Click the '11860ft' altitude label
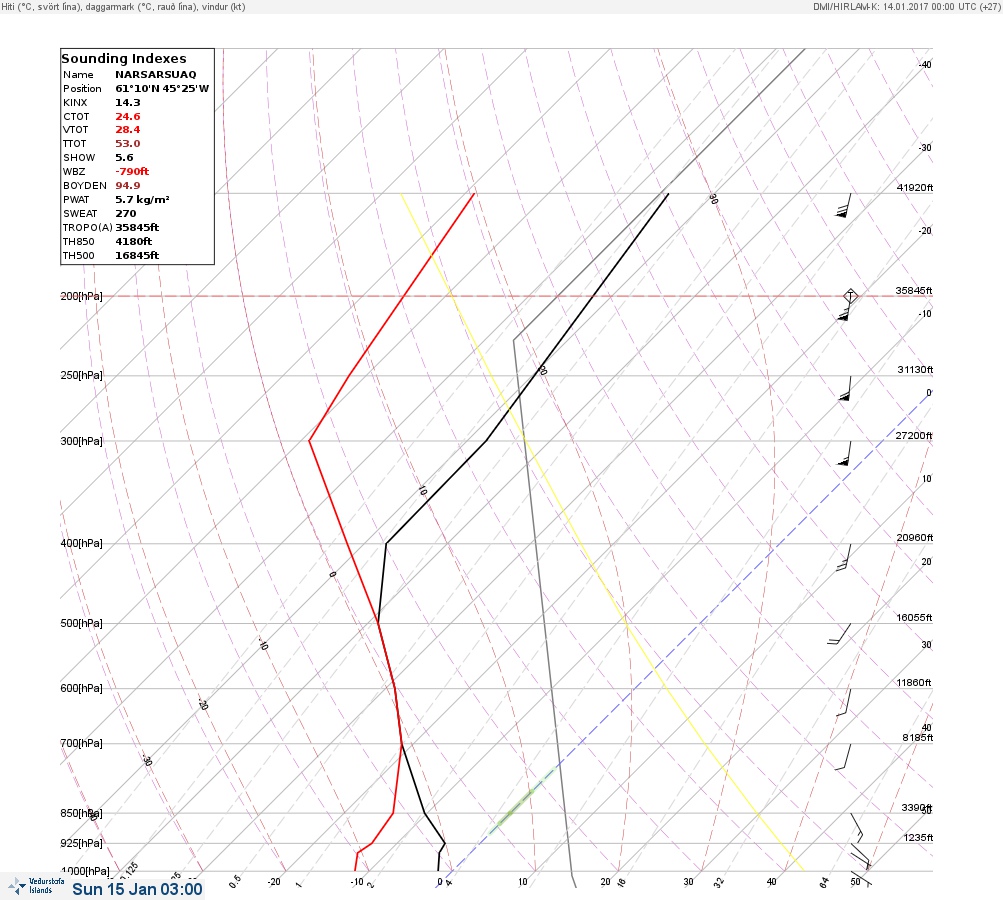Viewport: 1003px width, 900px height. (913, 683)
